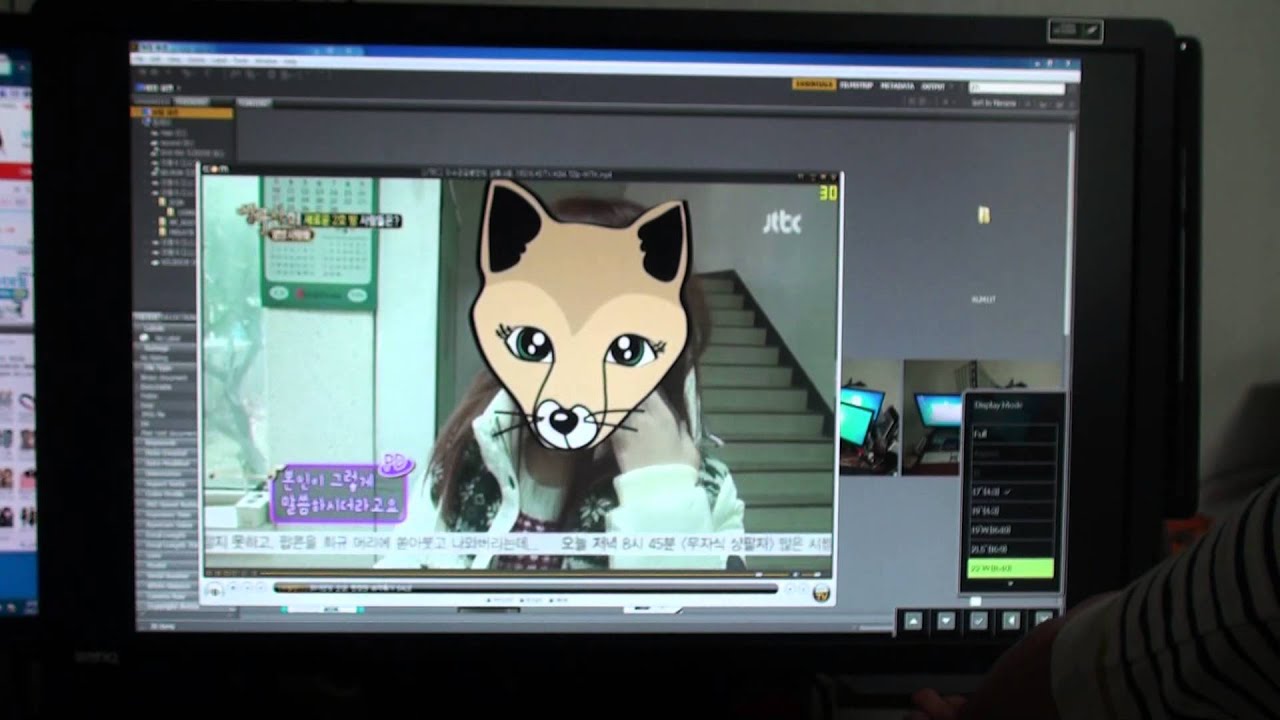Switch to the Essentials workspace tab

click(814, 85)
